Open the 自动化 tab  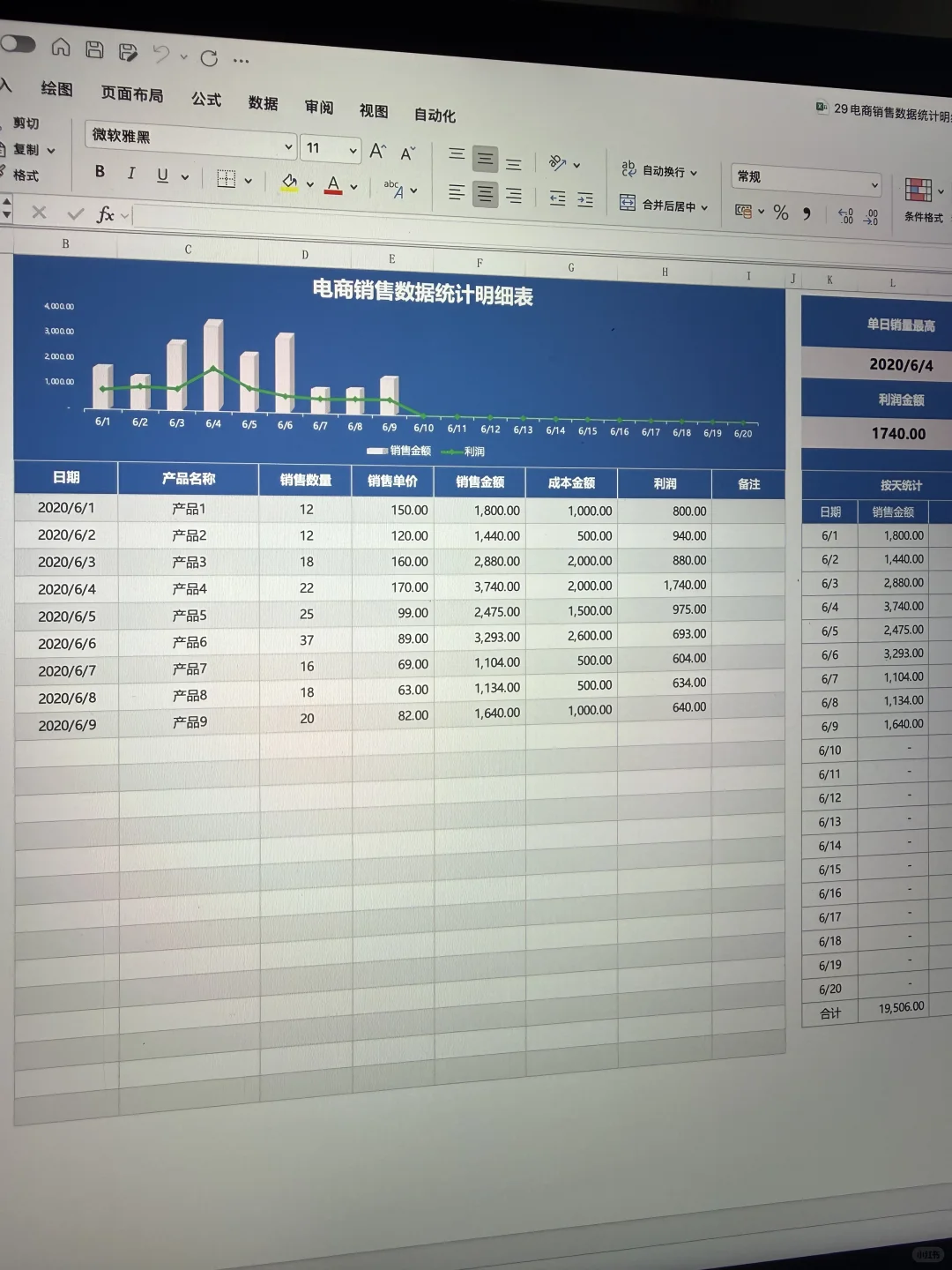pos(435,115)
